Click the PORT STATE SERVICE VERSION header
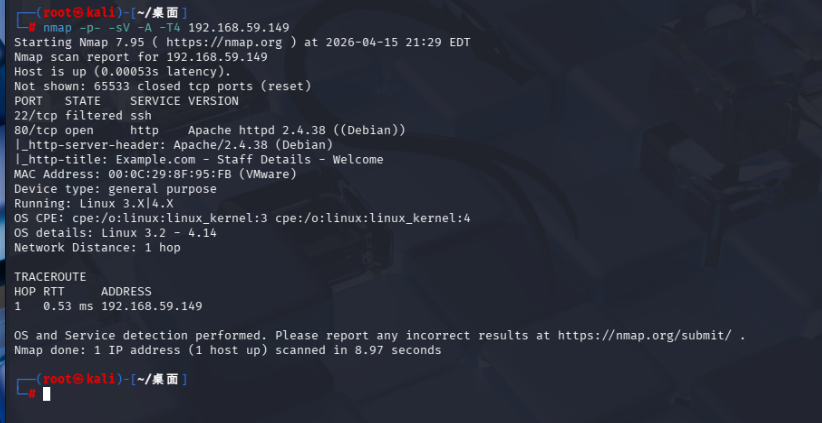The width and height of the screenshot is (822, 423). tap(126, 101)
